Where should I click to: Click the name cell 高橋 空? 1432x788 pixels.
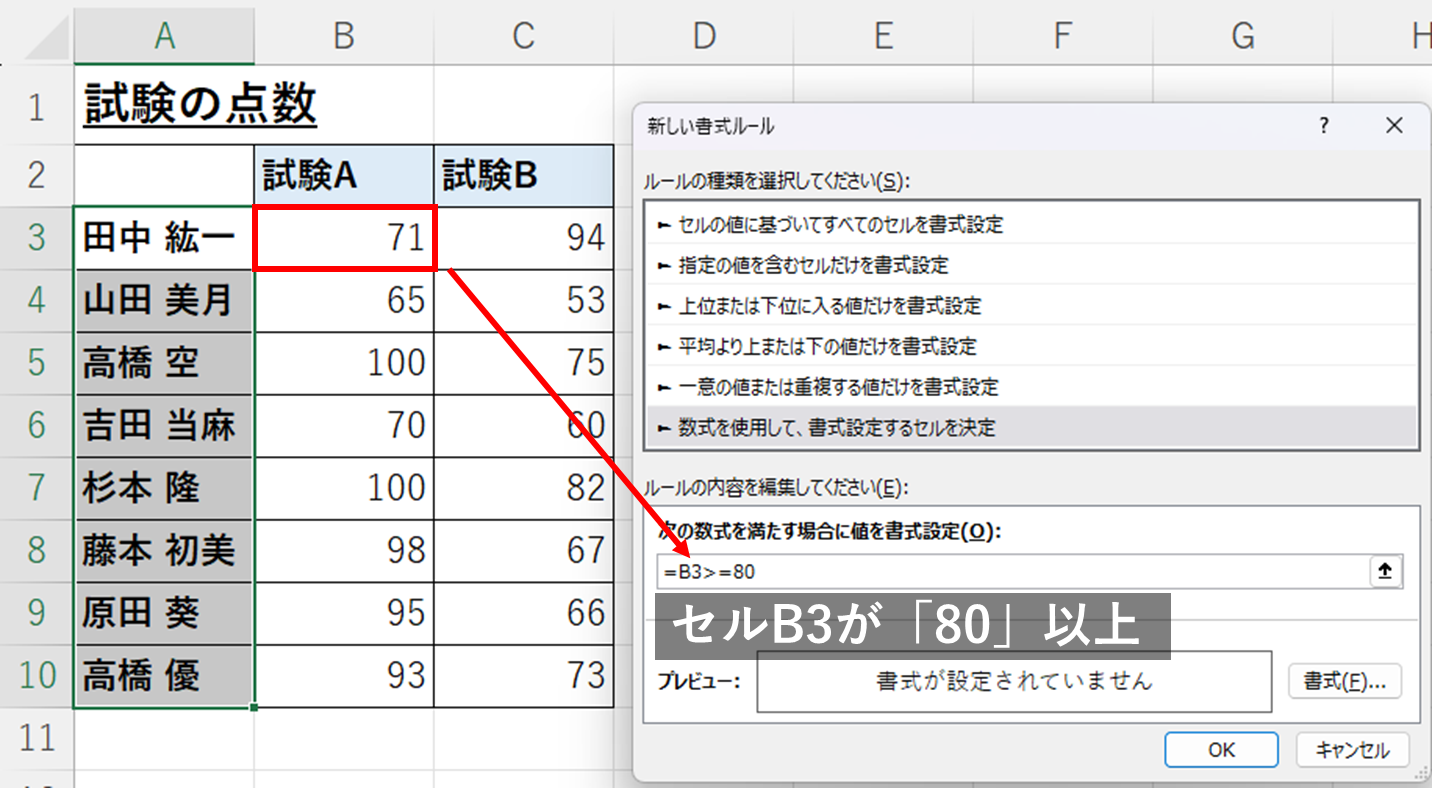(164, 363)
